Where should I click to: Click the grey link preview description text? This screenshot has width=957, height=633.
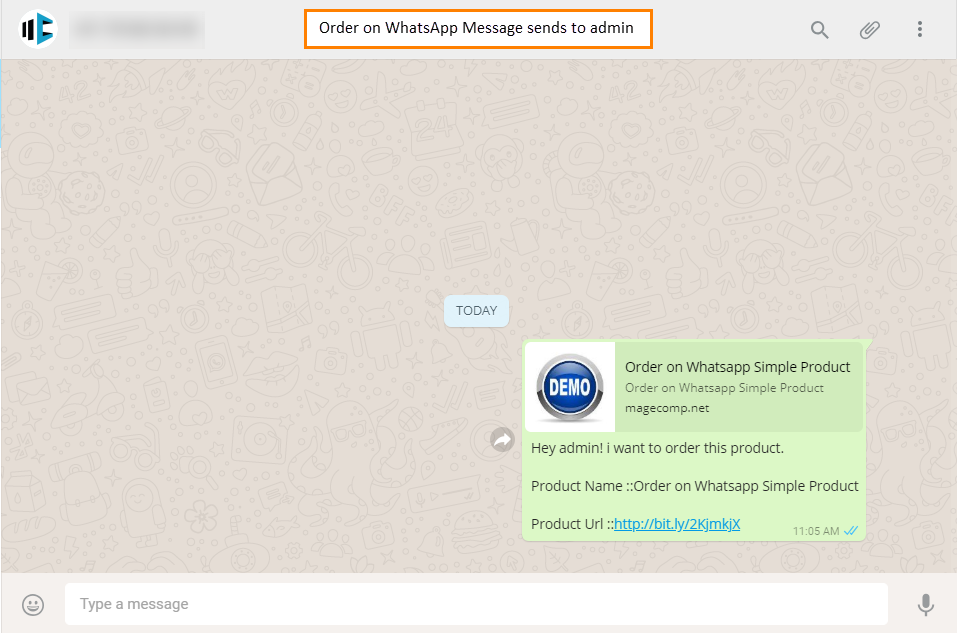click(x=724, y=388)
